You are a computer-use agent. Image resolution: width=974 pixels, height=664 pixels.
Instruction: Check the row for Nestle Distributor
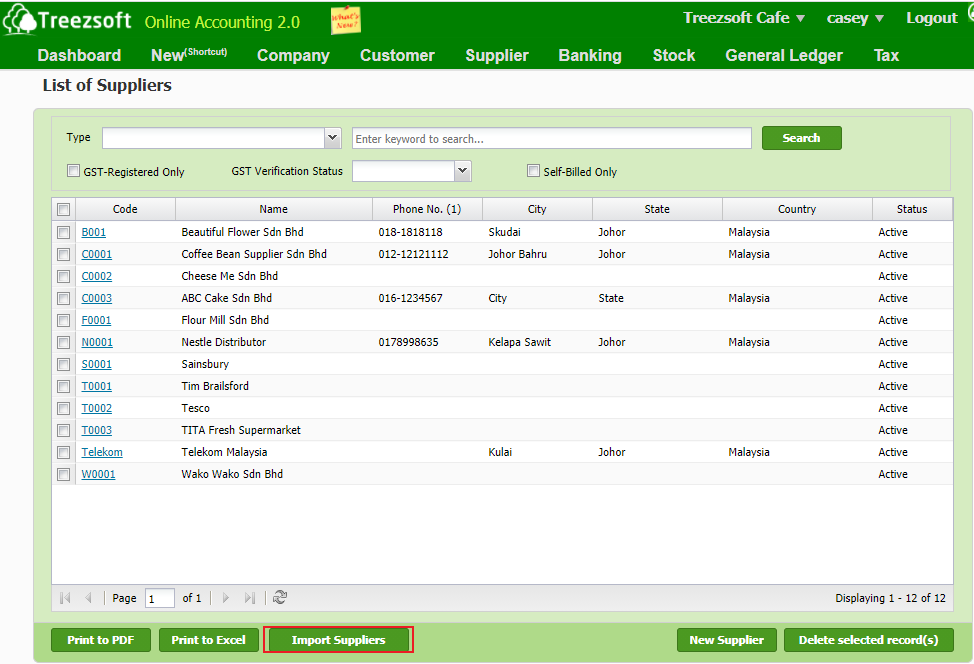[x=64, y=343]
